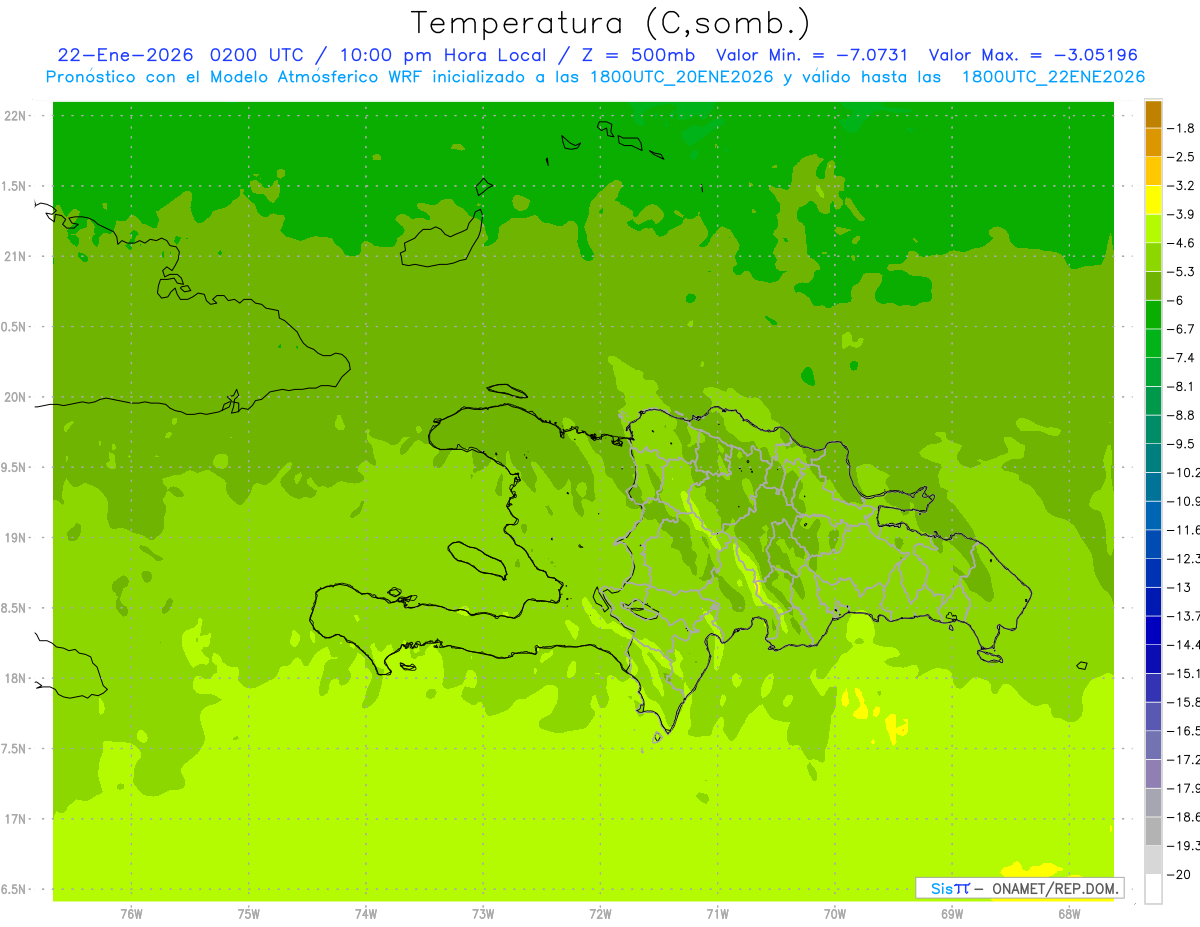This screenshot has height=927, width=1200.
Task: Click the 19N latitude label
Action: [x=15, y=538]
